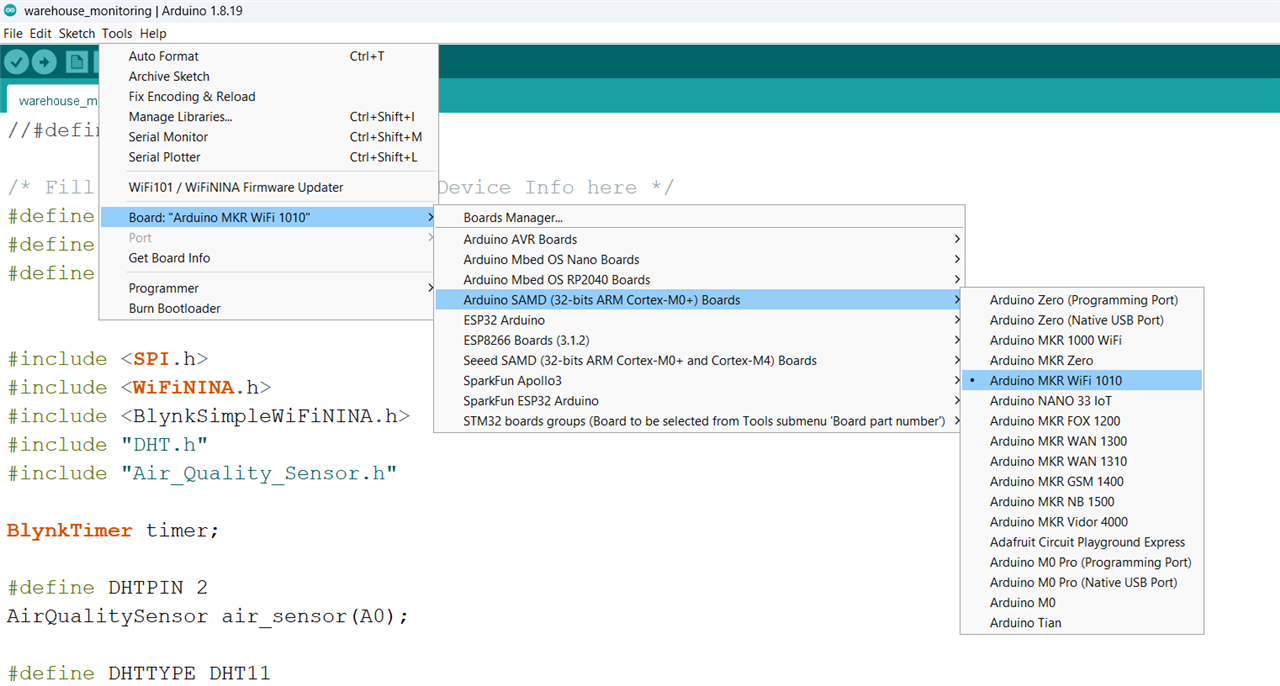The height and width of the screenshot is (686, 1280).
Task: Select Get Board Info
Action: point(169,258)
